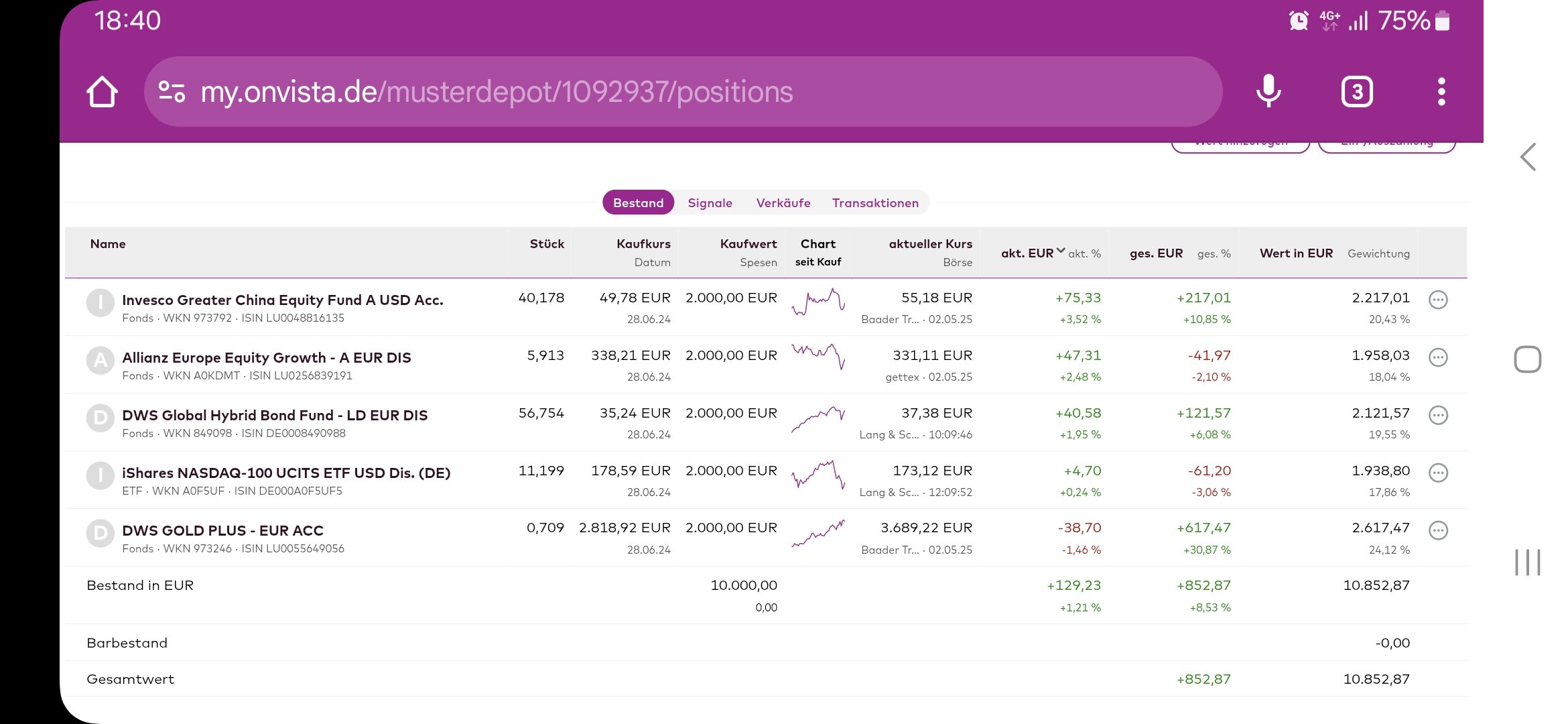Switch to the Transaktionen tab
This screenshot has width=1568, height=724.
[x=875, y=202]
